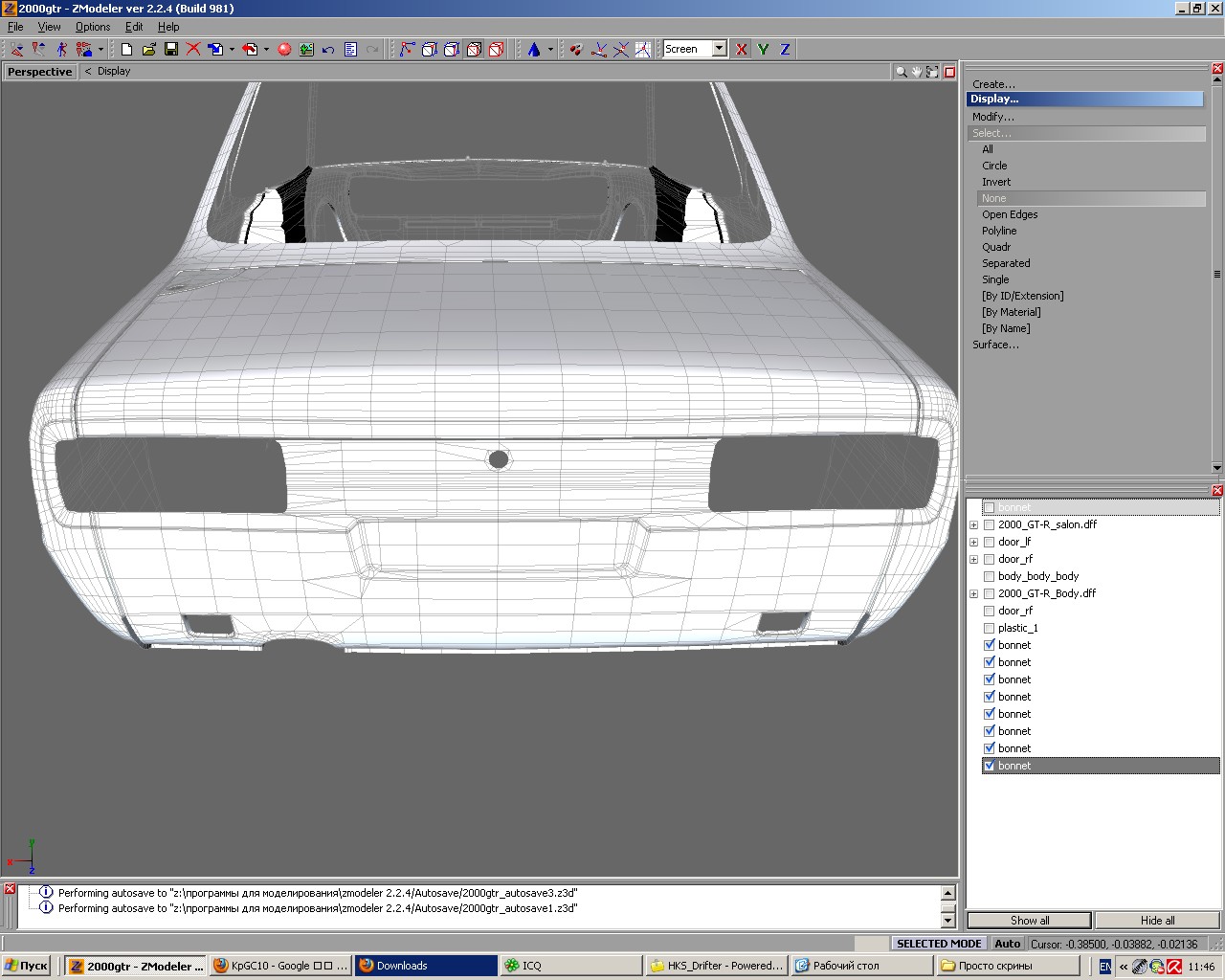1225x980 pixels.
Task: Click the New file icon
Action: (x=126, y=49)
